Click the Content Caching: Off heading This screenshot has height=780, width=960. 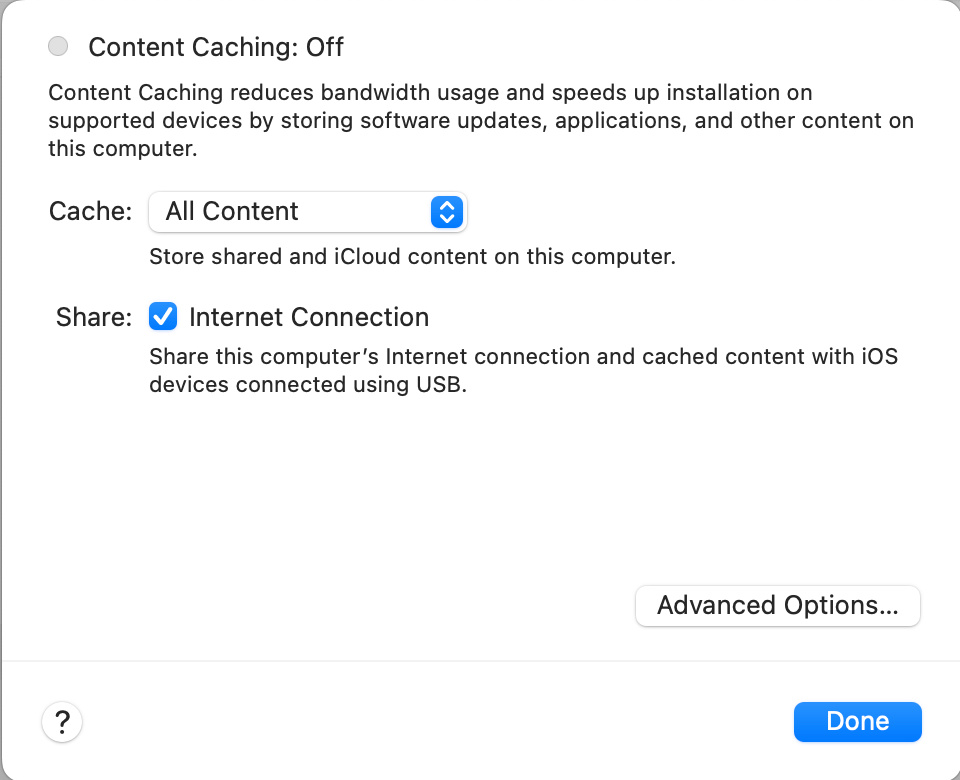[x=216, y=47]
